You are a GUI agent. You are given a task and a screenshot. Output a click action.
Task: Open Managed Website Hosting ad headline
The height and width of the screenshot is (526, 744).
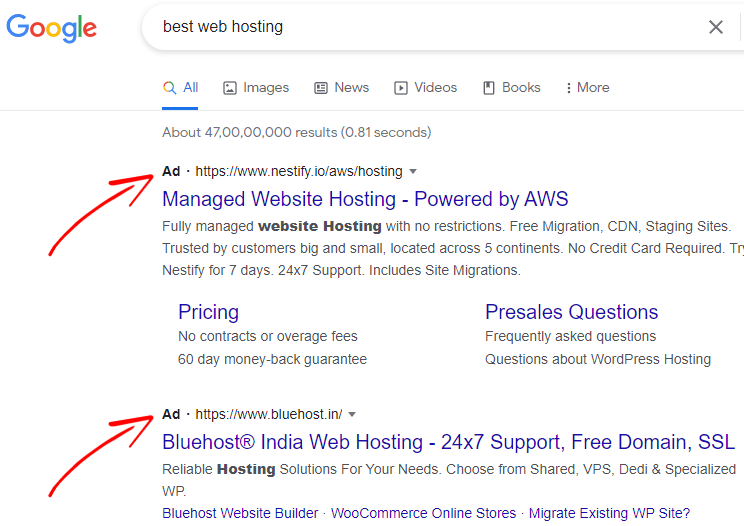365,198
